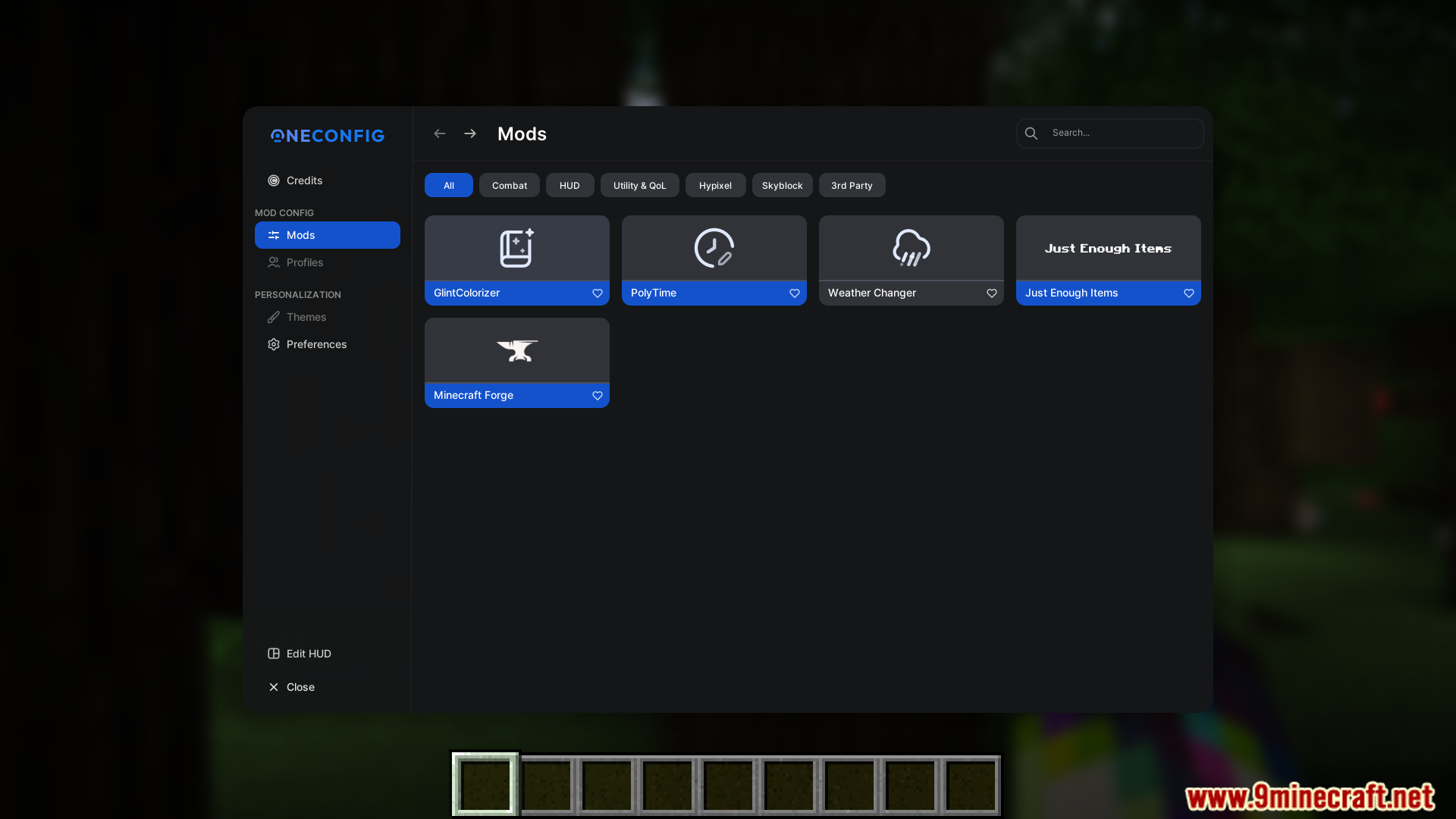Viewport: 1456px width, 819px height.
Task: Favorite PolyTime with heart icon
Action: (x=795, y=293)
